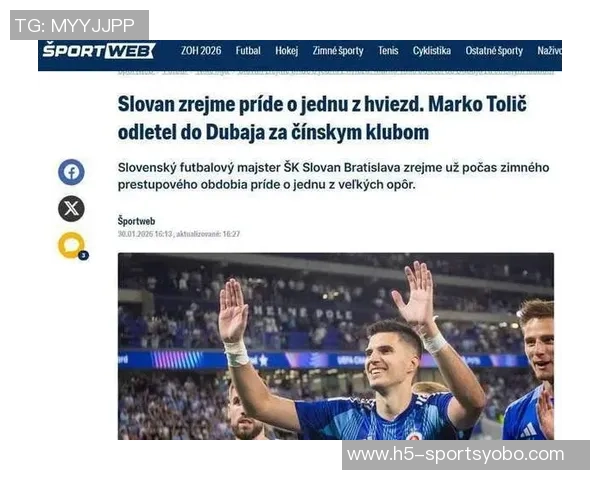Open the Futbal section
This screenshot has height=480, width=600.
click(x=248, y=51)
